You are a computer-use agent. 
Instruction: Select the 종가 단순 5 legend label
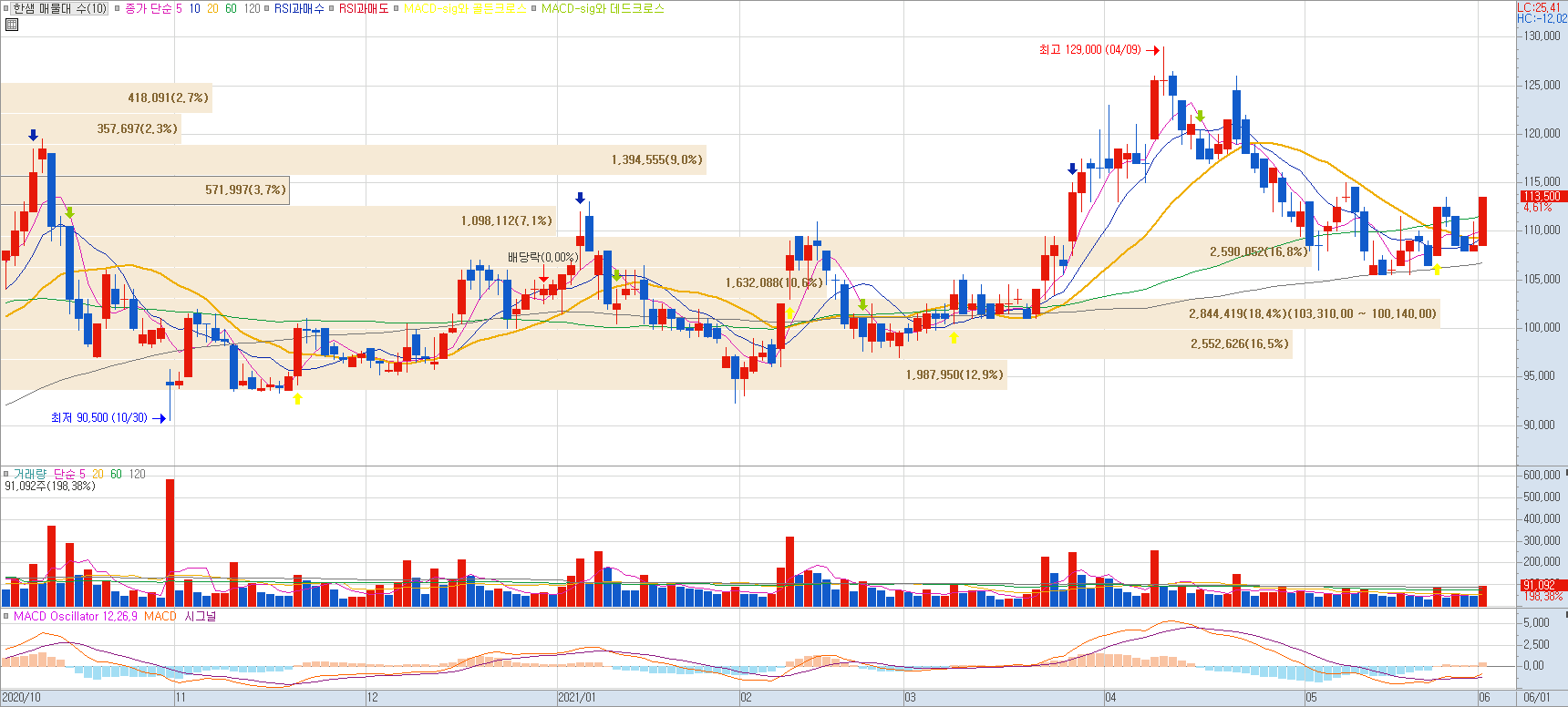point(153,8)
